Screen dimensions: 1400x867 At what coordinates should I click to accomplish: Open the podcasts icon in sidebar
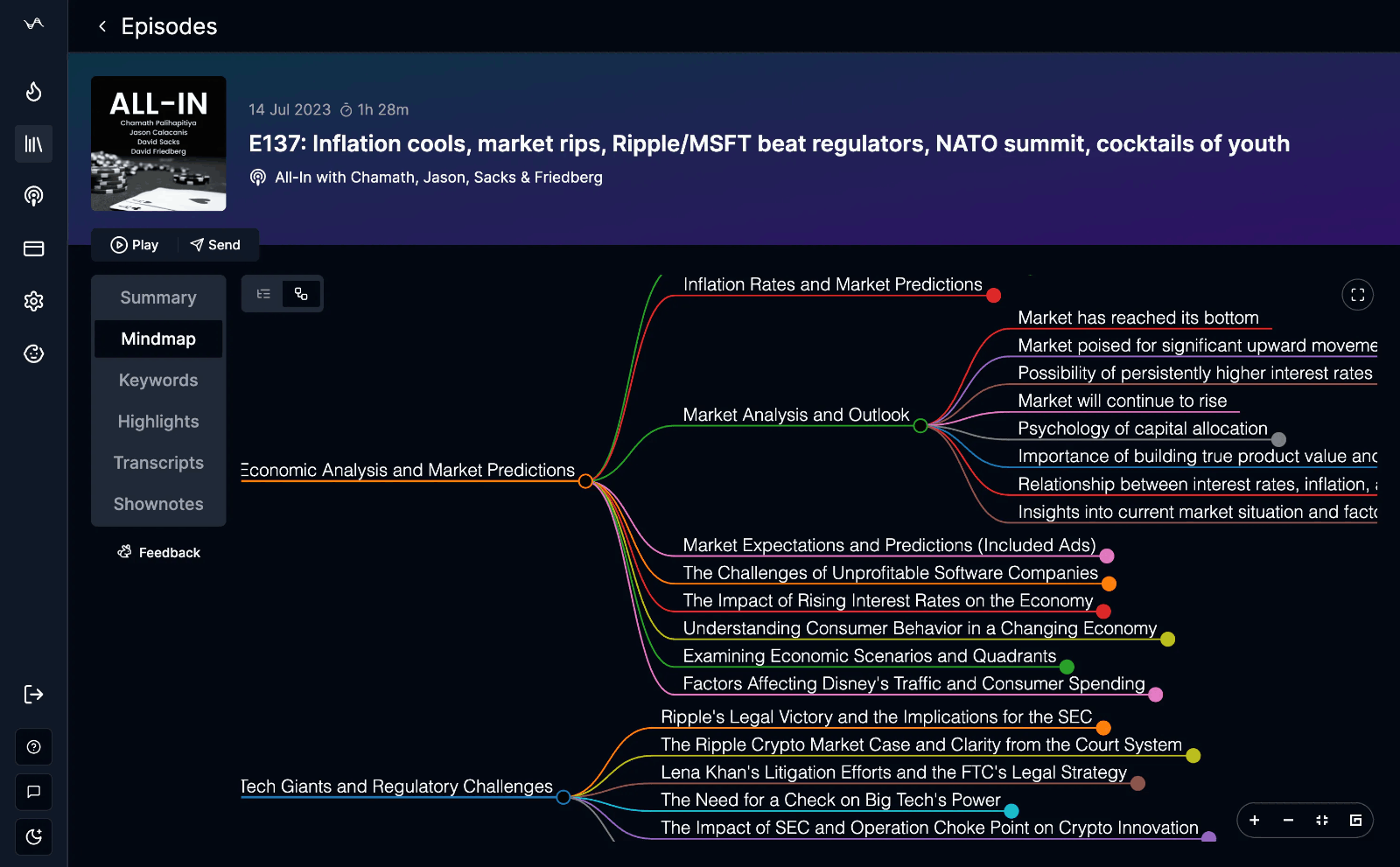click(33, 196)
